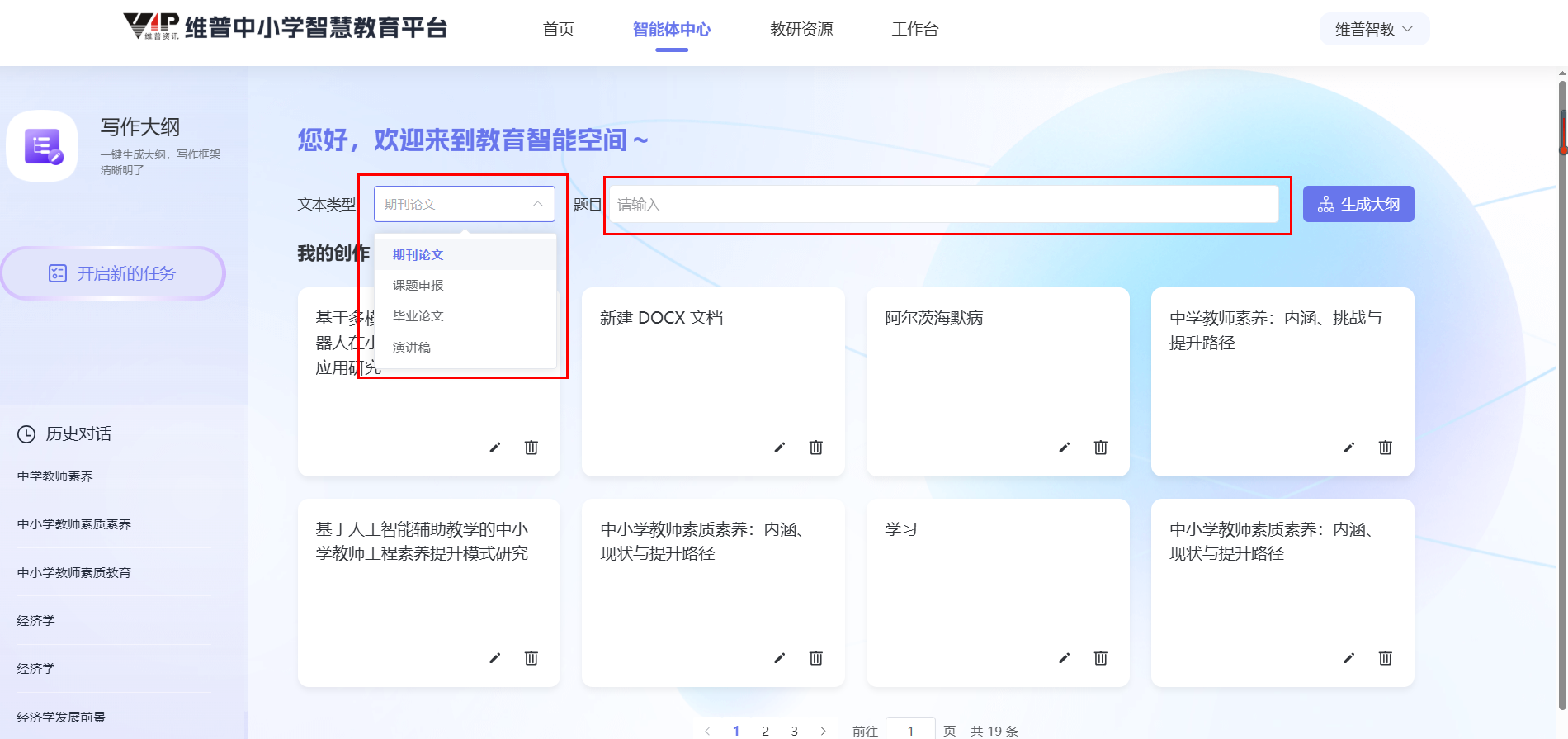
Task: Go to next page arrow in pagination
Action: pyautogui.click(x=823, y=731)
